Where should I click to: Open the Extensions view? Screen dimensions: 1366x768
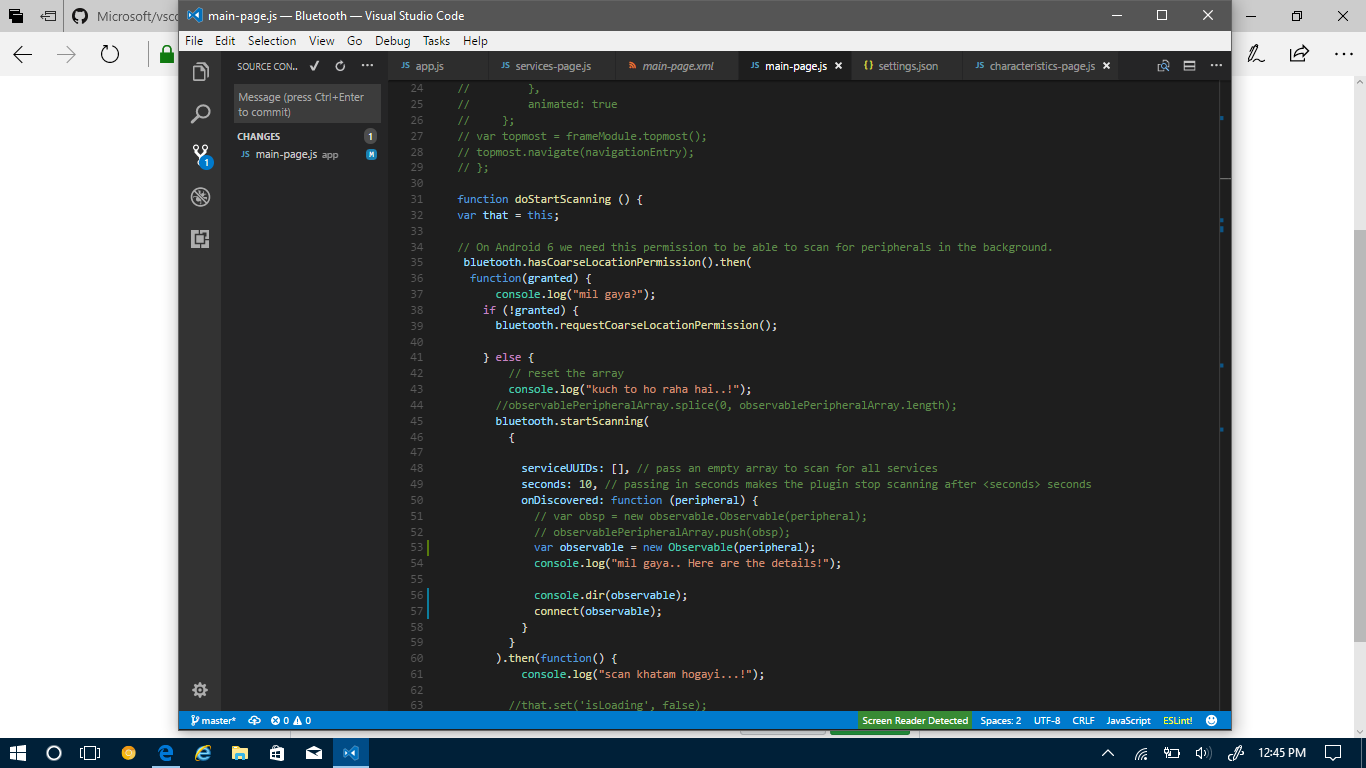point(200,239)
